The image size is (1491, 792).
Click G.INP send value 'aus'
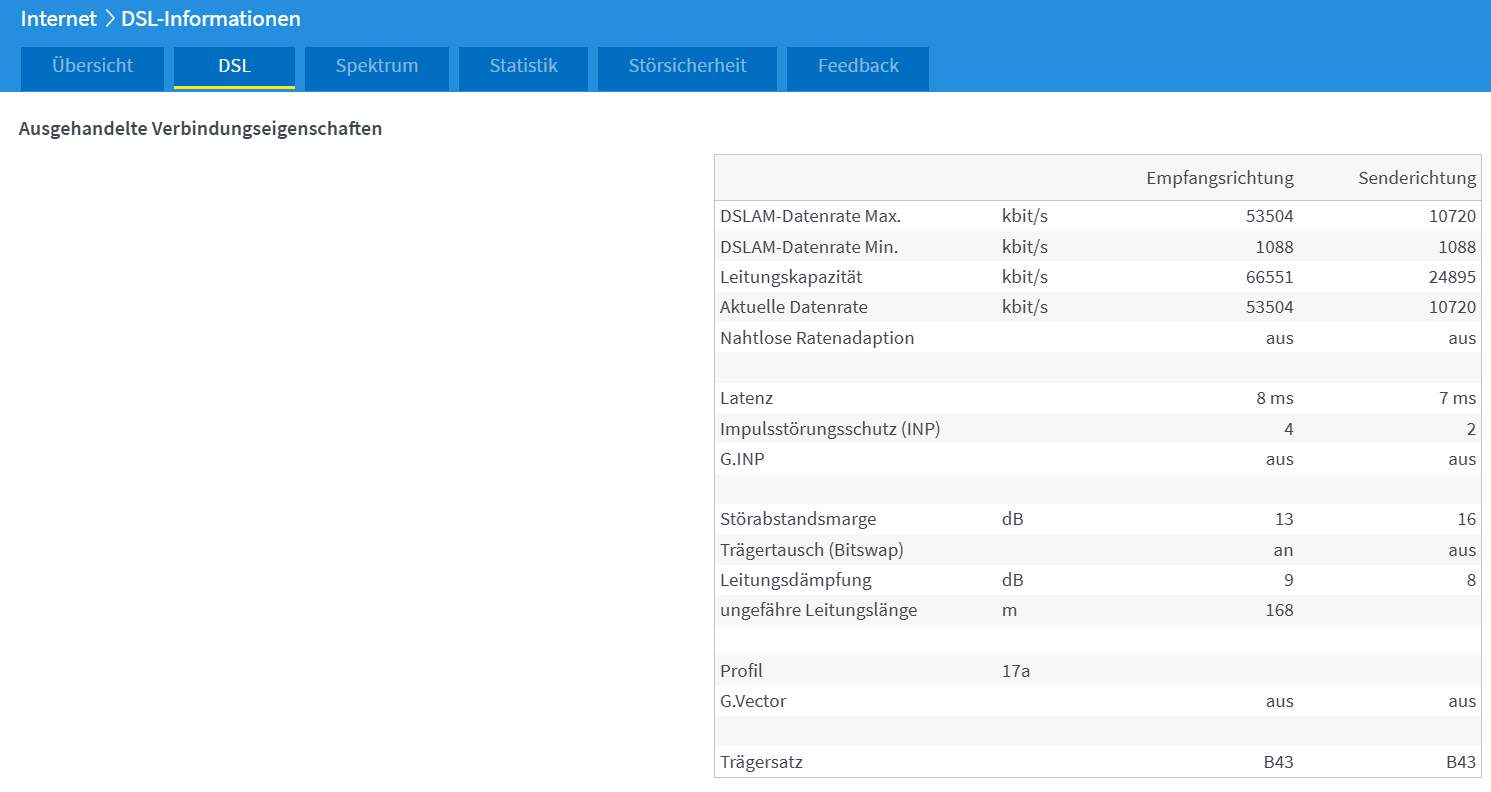click(1462, 459)
